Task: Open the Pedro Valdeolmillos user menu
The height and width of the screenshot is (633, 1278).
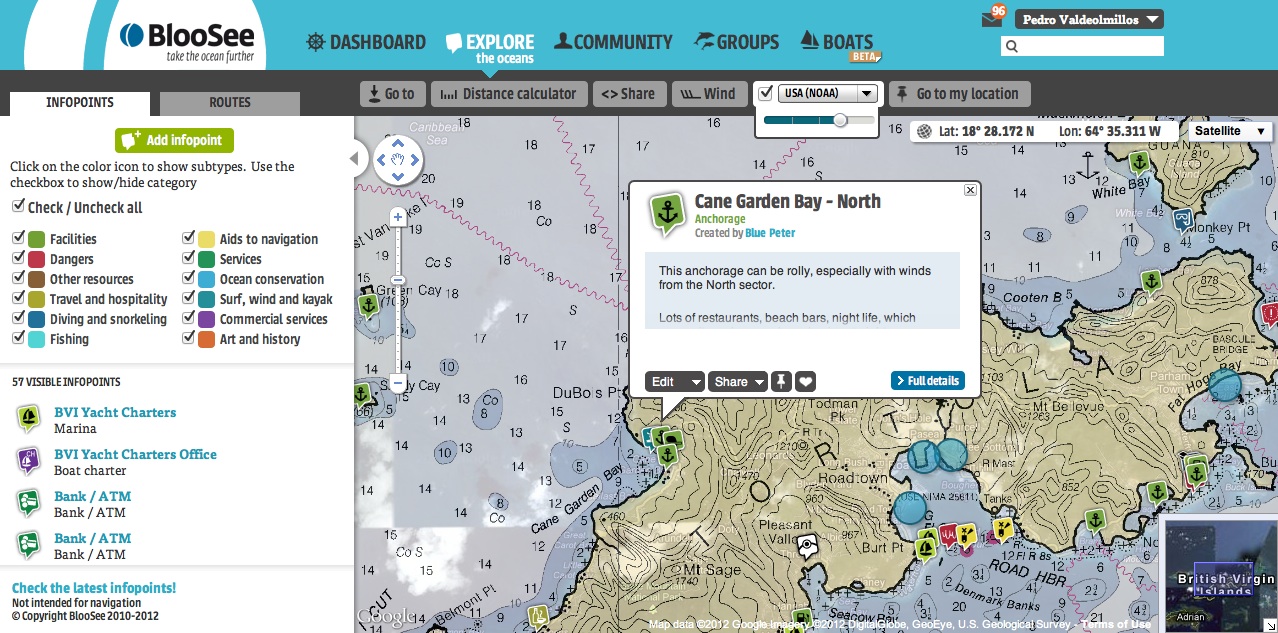Action: [1089, 19]
